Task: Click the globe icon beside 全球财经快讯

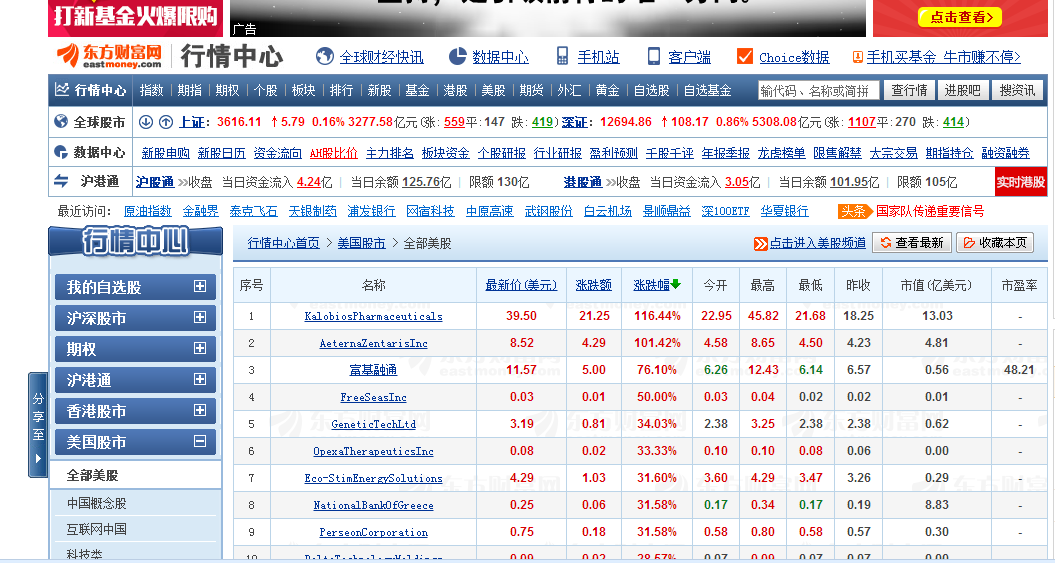Action: (x=325, y=57)
